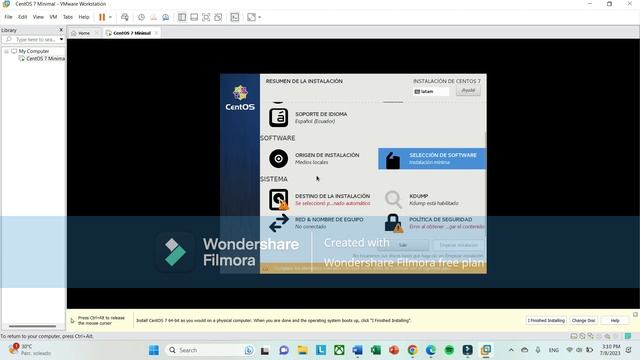Click the Ayuda help button in installer
Image resolution: width=640 pixels, height=360 pixels.
coord(468,91)
